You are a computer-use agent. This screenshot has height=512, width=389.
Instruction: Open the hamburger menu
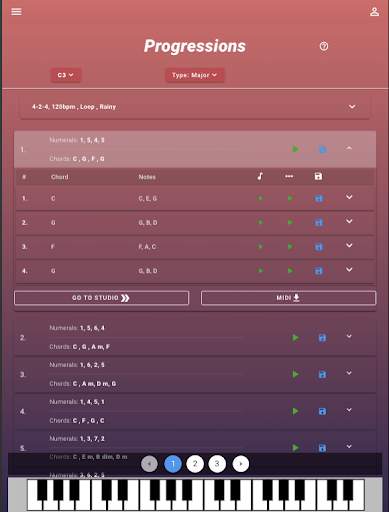click(16, 12)
